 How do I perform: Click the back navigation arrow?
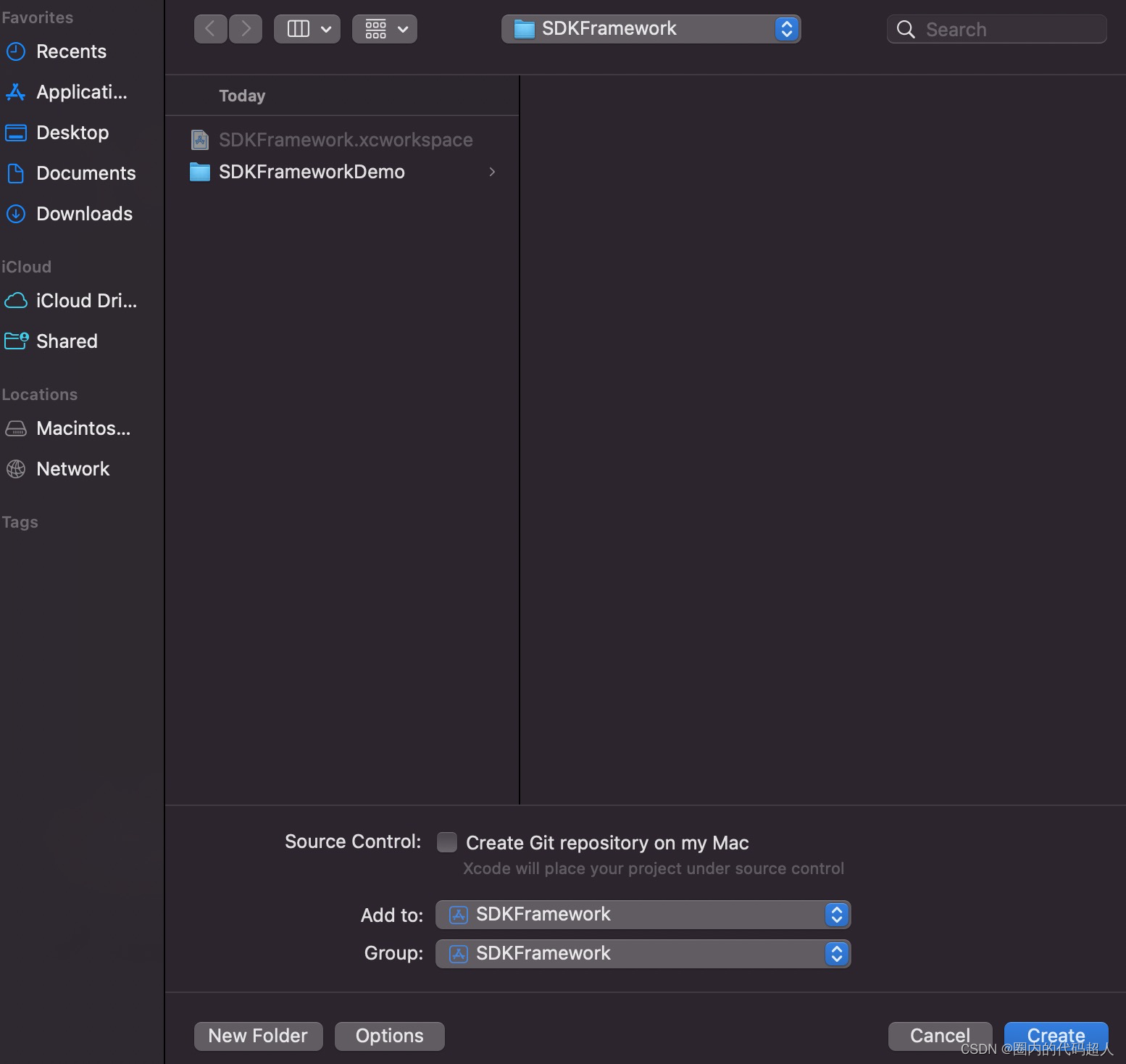click(x=210, y=28)
